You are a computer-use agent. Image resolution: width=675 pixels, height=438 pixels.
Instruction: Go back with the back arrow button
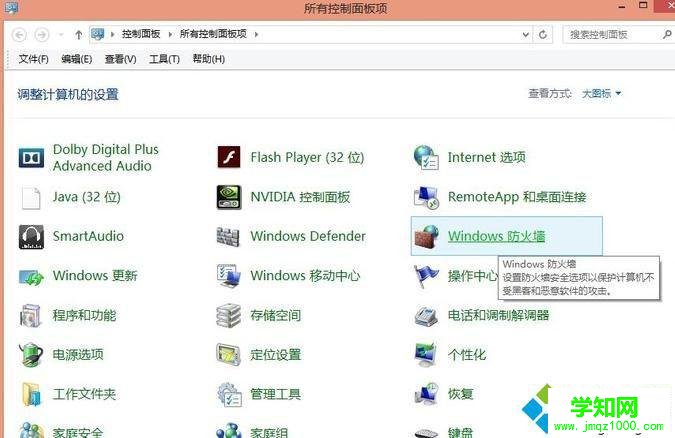19,34
